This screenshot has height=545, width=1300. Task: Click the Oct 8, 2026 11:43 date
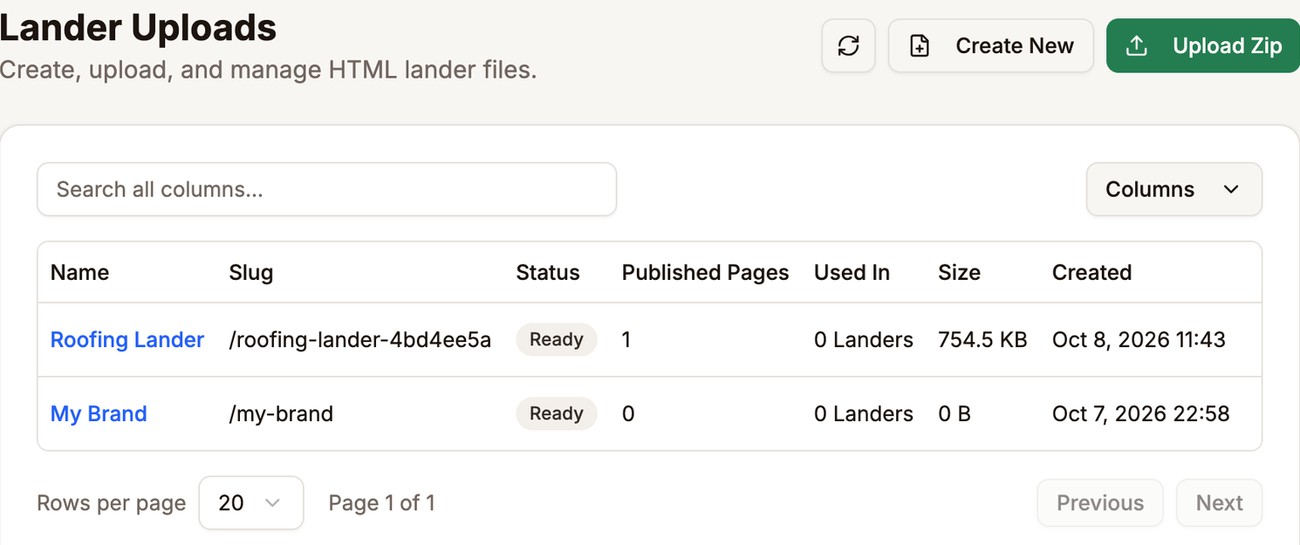click(1139, 340)
